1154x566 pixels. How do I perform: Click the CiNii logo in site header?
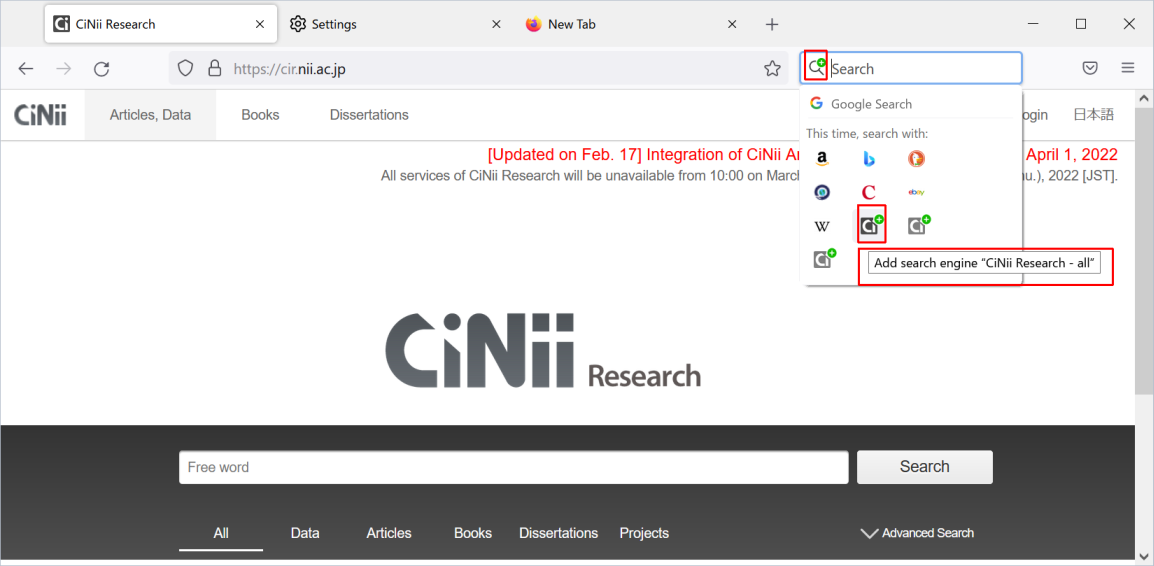coord(40,115)
